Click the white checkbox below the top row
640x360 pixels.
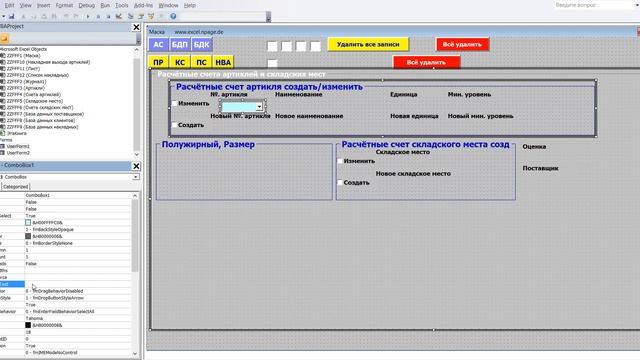(272, 63)
